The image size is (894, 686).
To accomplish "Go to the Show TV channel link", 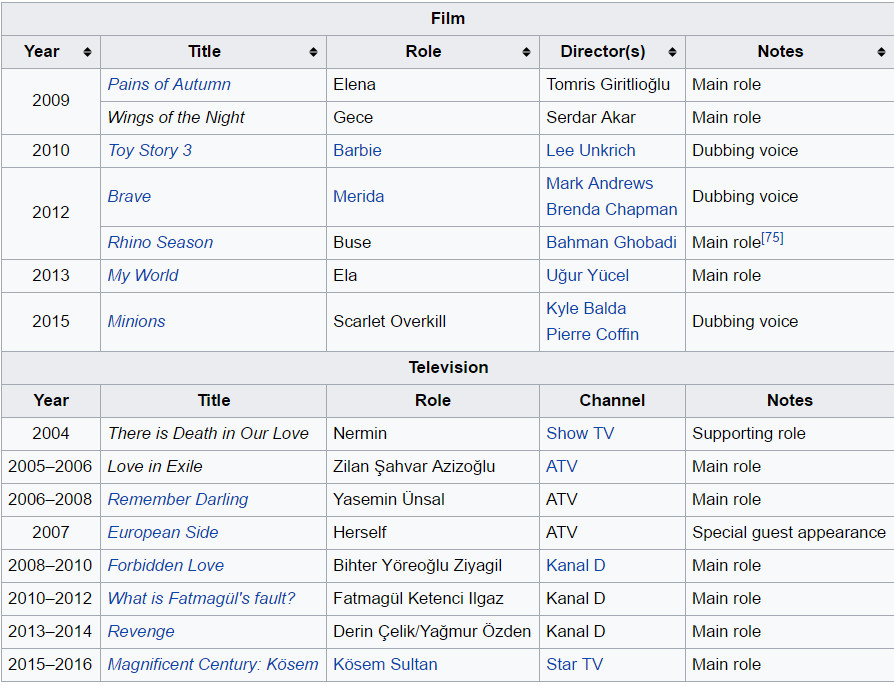I will [x=580, y=434].
